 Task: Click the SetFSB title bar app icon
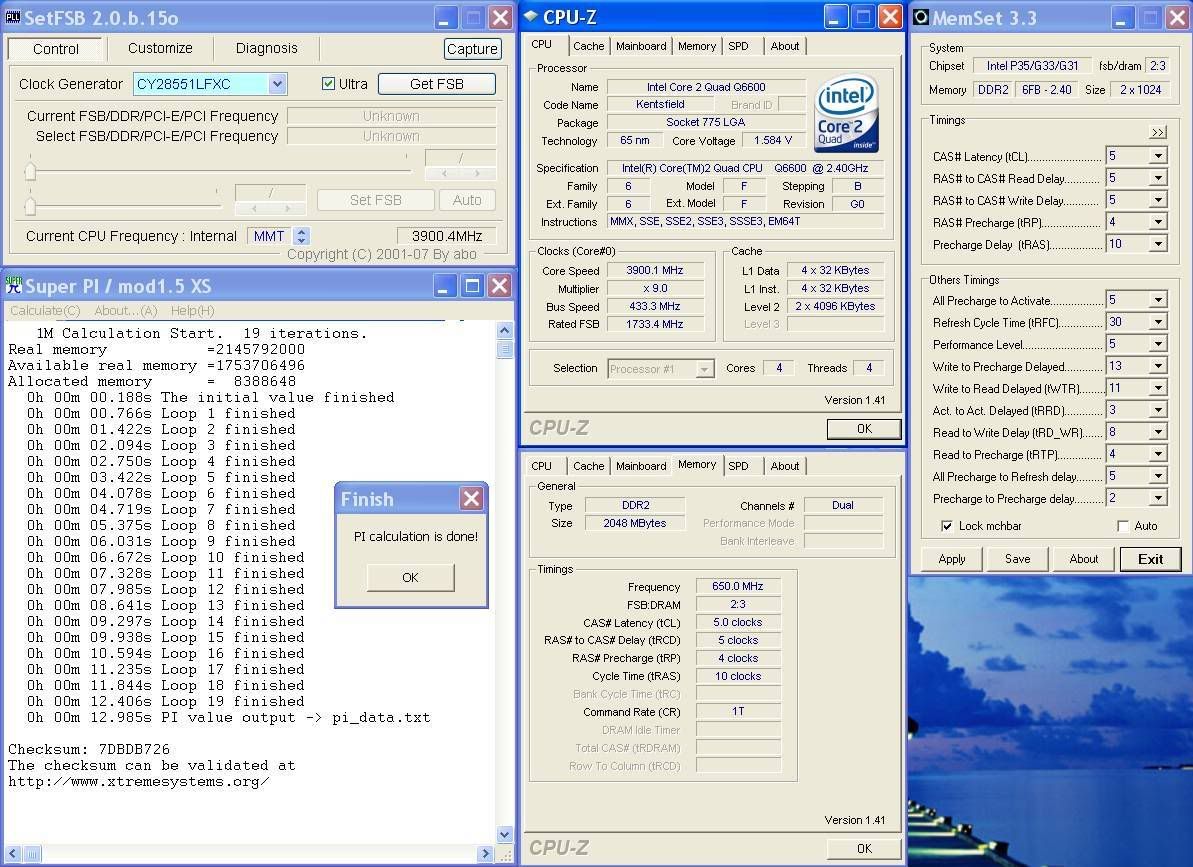pos(13,17)
